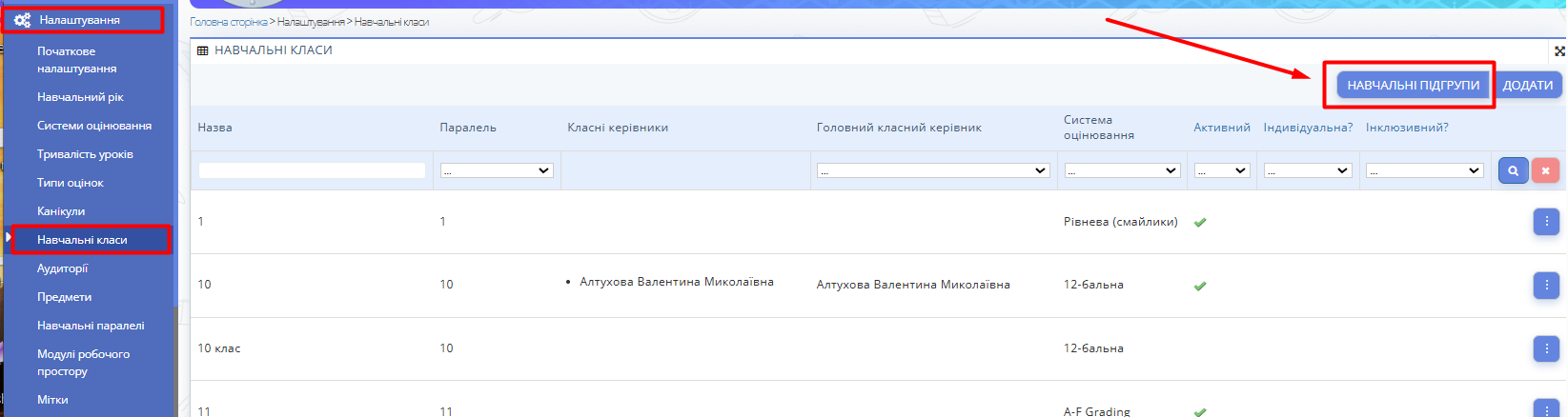1568x417 pixels.
Task: Select Навчальний рік in sidebar menu
Action: coord(80,97)
